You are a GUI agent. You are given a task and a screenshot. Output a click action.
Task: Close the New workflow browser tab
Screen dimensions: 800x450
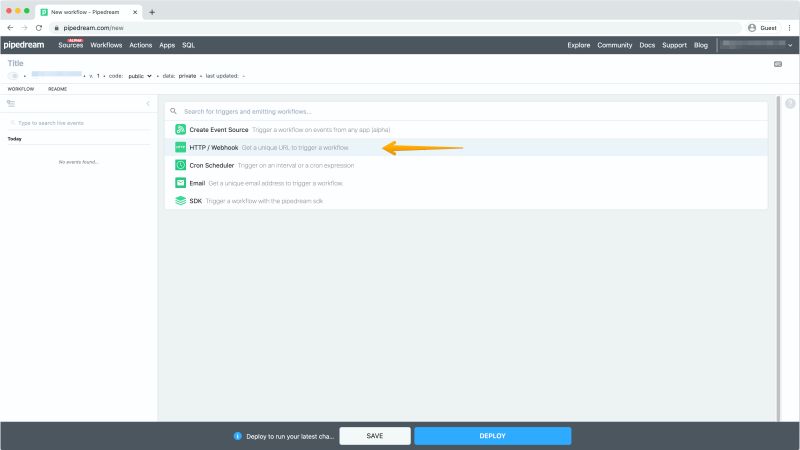point(135,12)
